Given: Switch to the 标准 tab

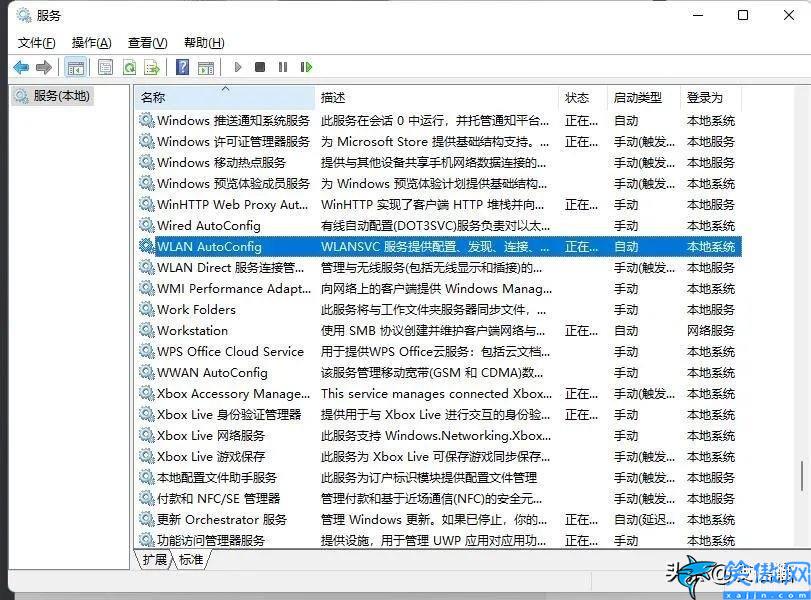Looking at the screenshot, I should coord(191,559).
